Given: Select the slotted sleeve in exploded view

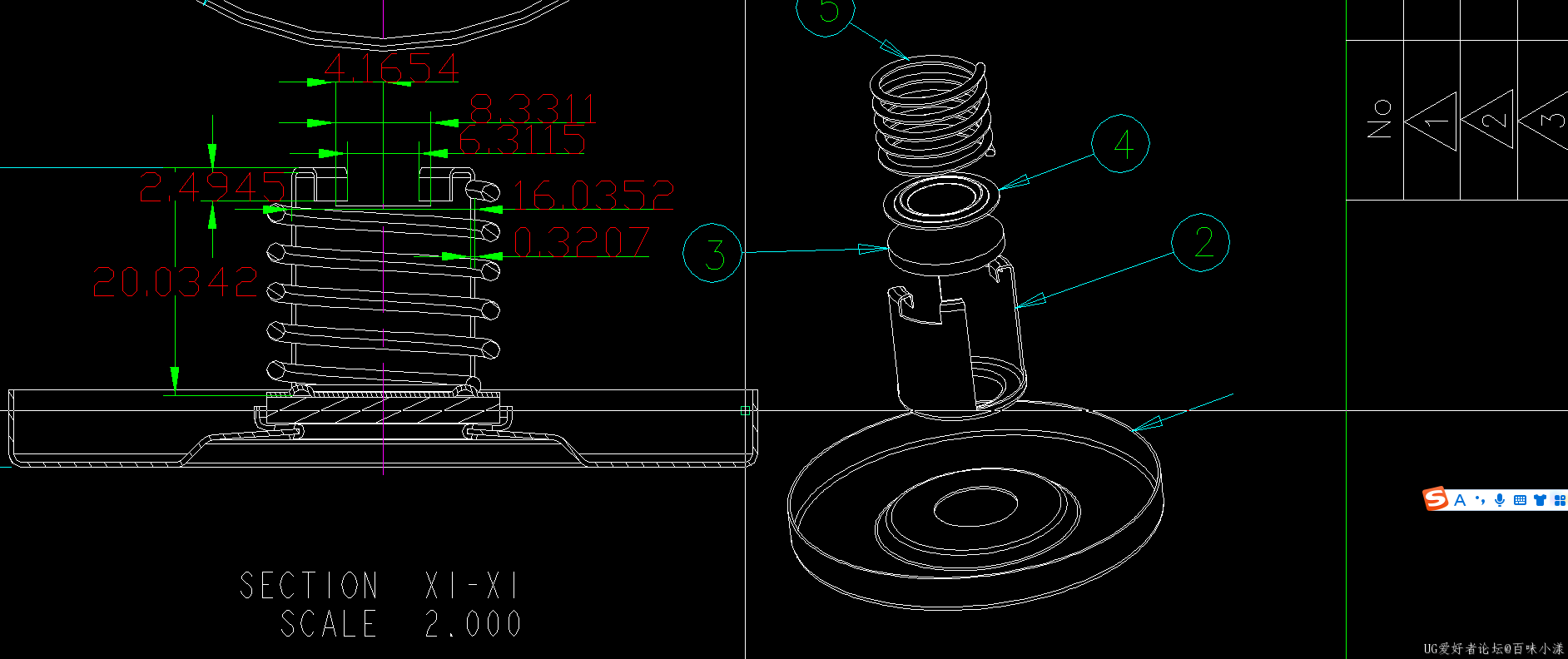Looking at the screenshot, I should (957, 337).
